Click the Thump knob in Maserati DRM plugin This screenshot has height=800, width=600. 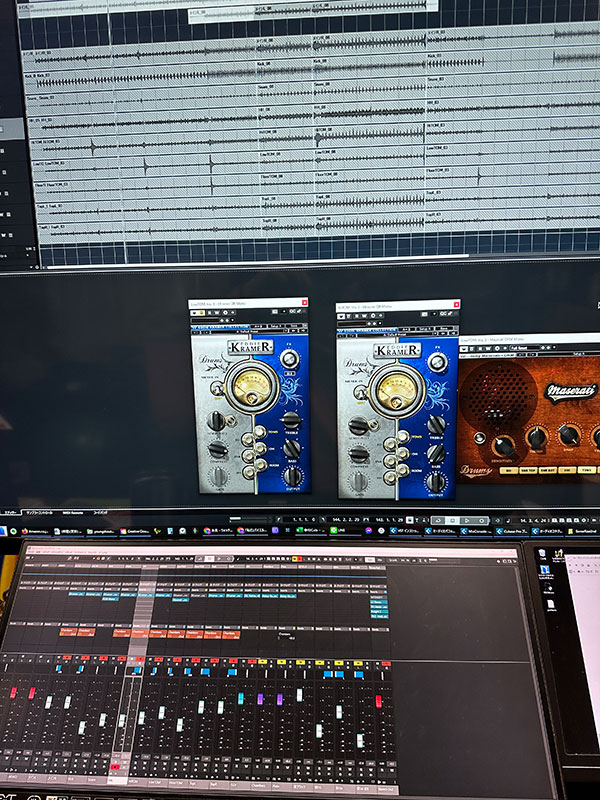pyautogui.click(x=537, y=437)
